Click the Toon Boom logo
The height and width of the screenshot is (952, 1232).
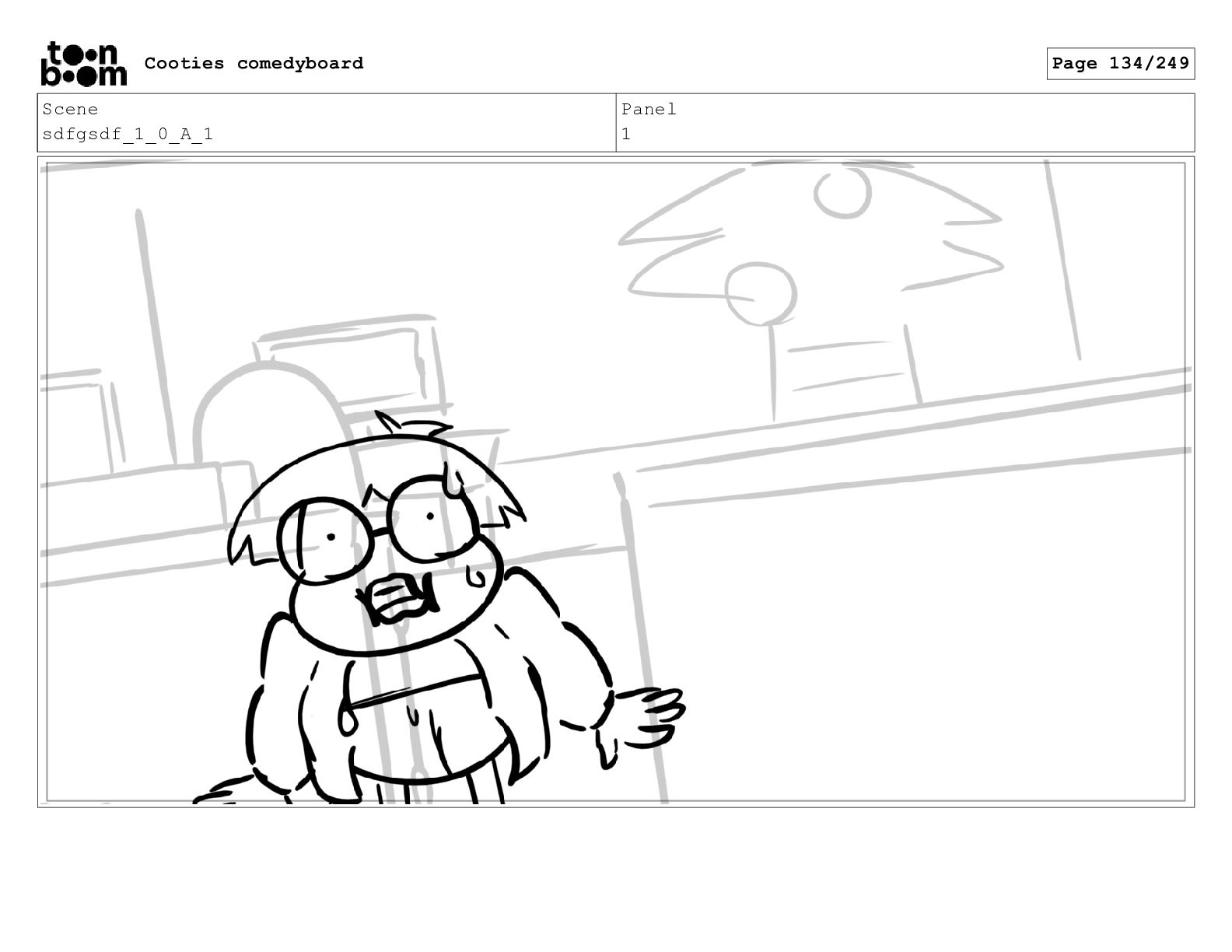[83, 64]
